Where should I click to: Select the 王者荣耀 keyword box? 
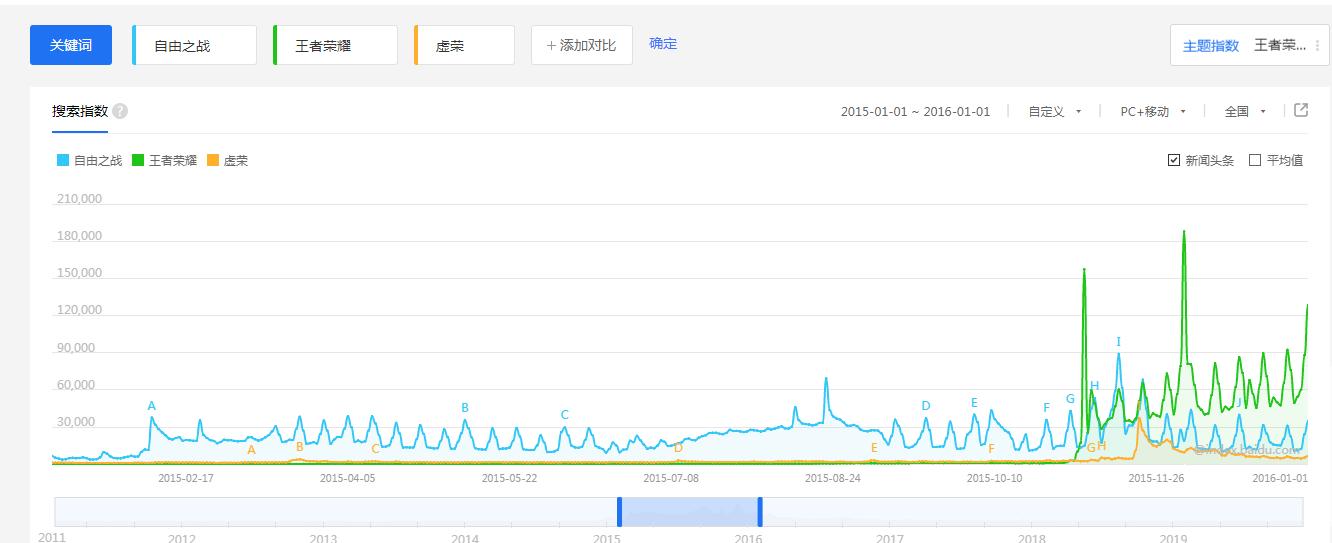pos(335,46)
